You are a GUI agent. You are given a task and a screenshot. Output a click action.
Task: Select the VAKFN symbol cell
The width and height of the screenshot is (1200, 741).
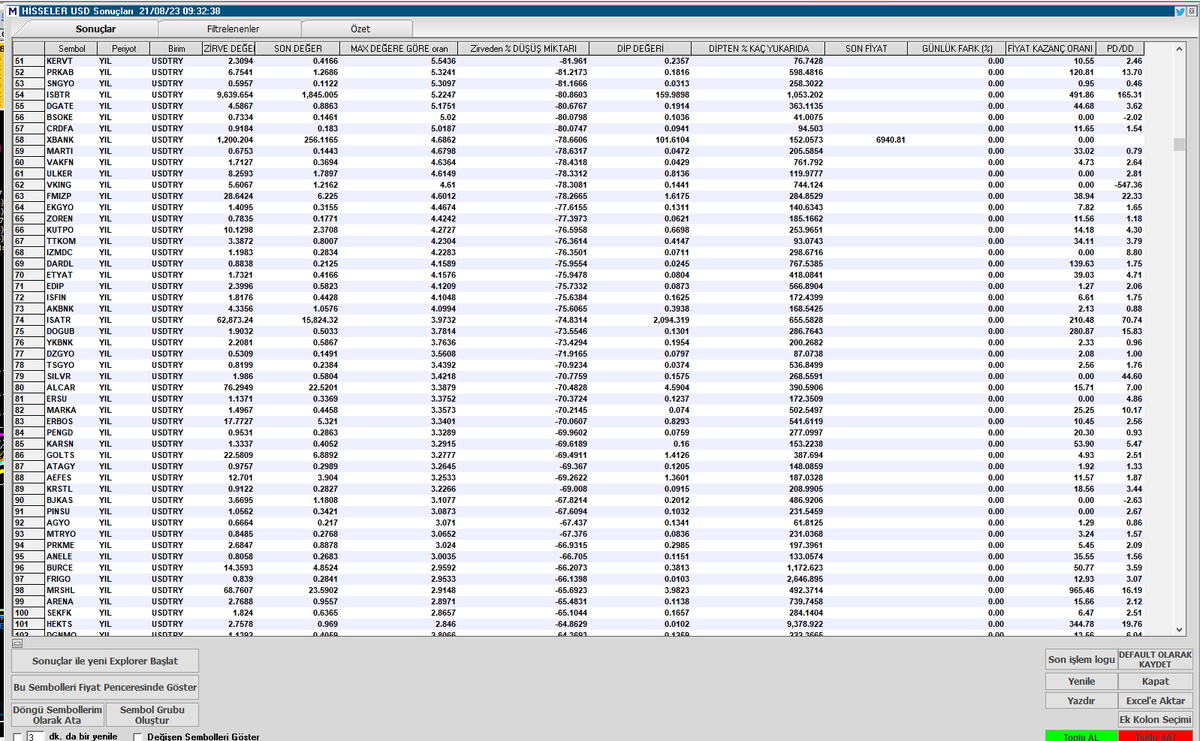(71, 162)
